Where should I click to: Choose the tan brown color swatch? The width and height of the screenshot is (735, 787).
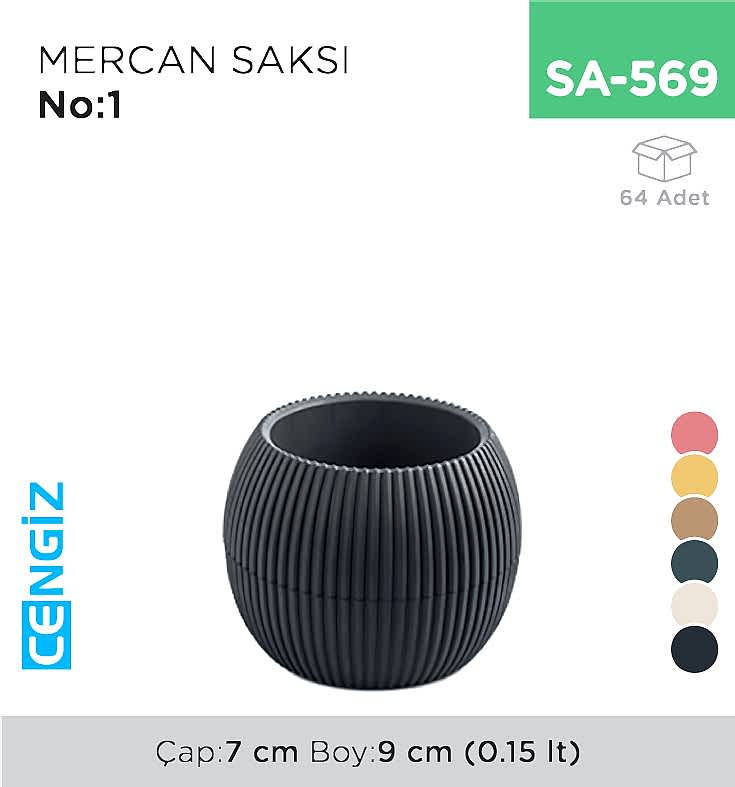[x=694, y=519]
